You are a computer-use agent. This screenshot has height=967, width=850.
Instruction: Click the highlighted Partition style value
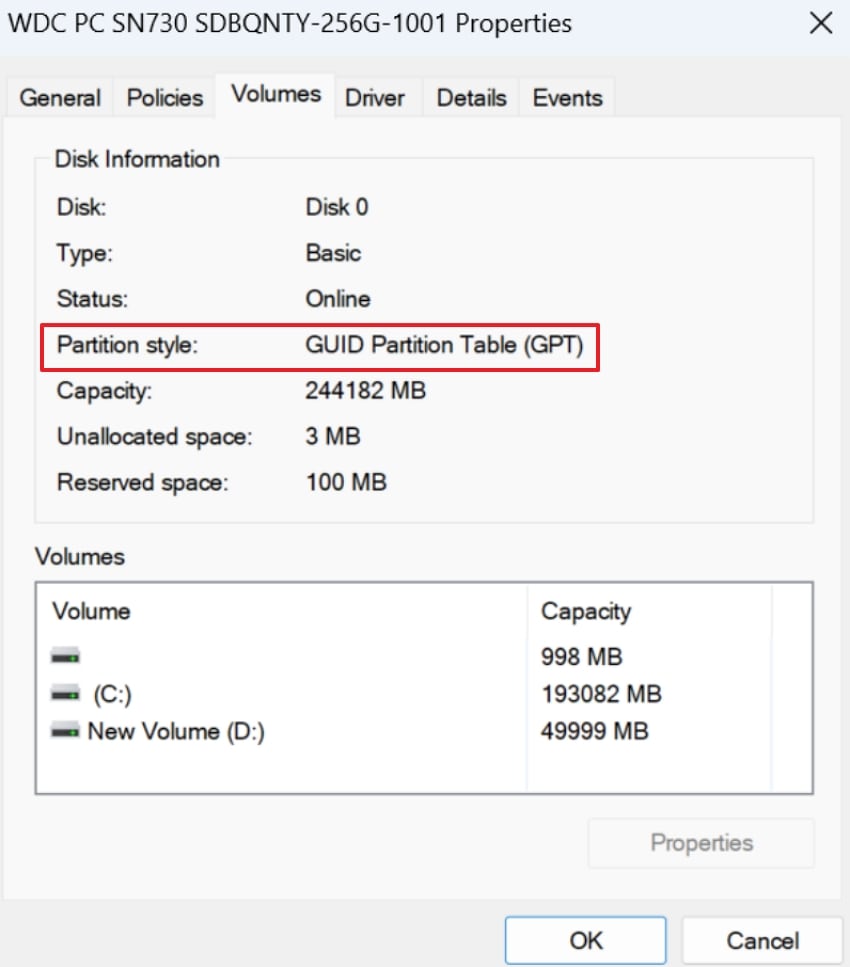coord(446,345)
